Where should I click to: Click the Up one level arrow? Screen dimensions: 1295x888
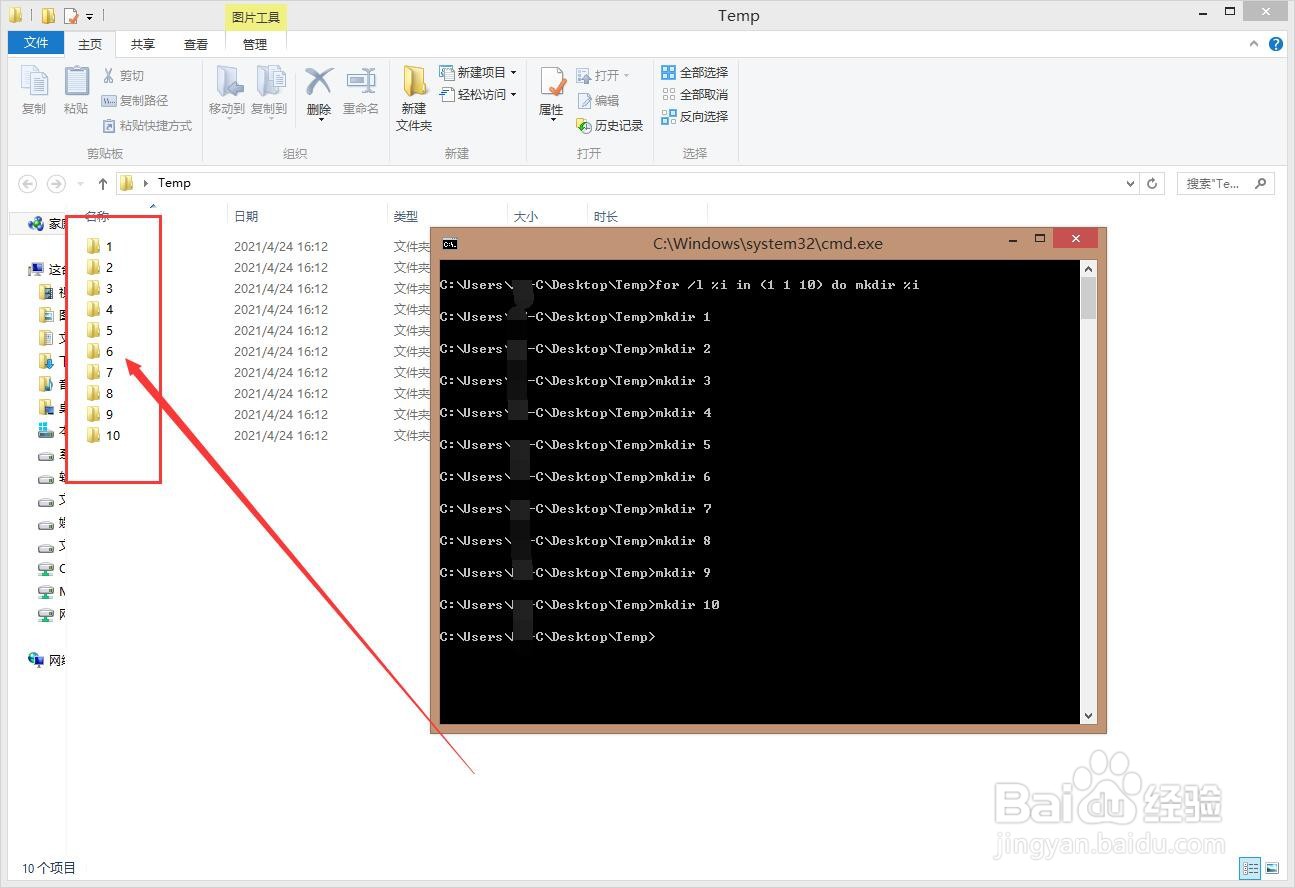coord(103,184)
